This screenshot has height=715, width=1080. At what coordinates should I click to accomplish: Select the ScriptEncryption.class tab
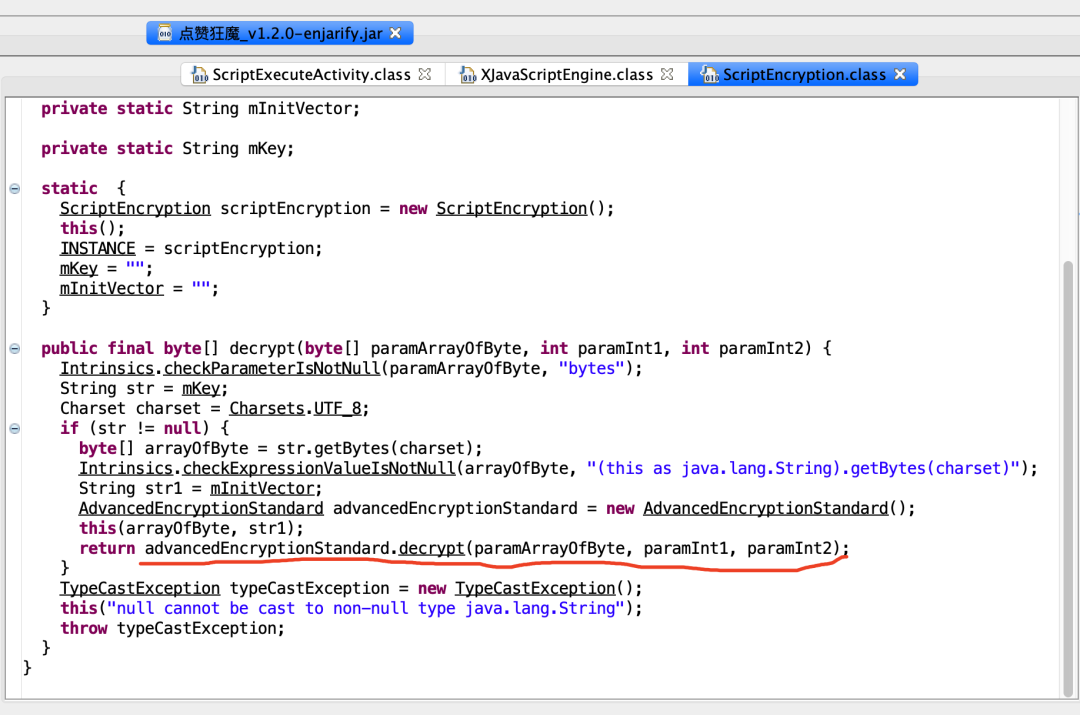coord(803,74)
